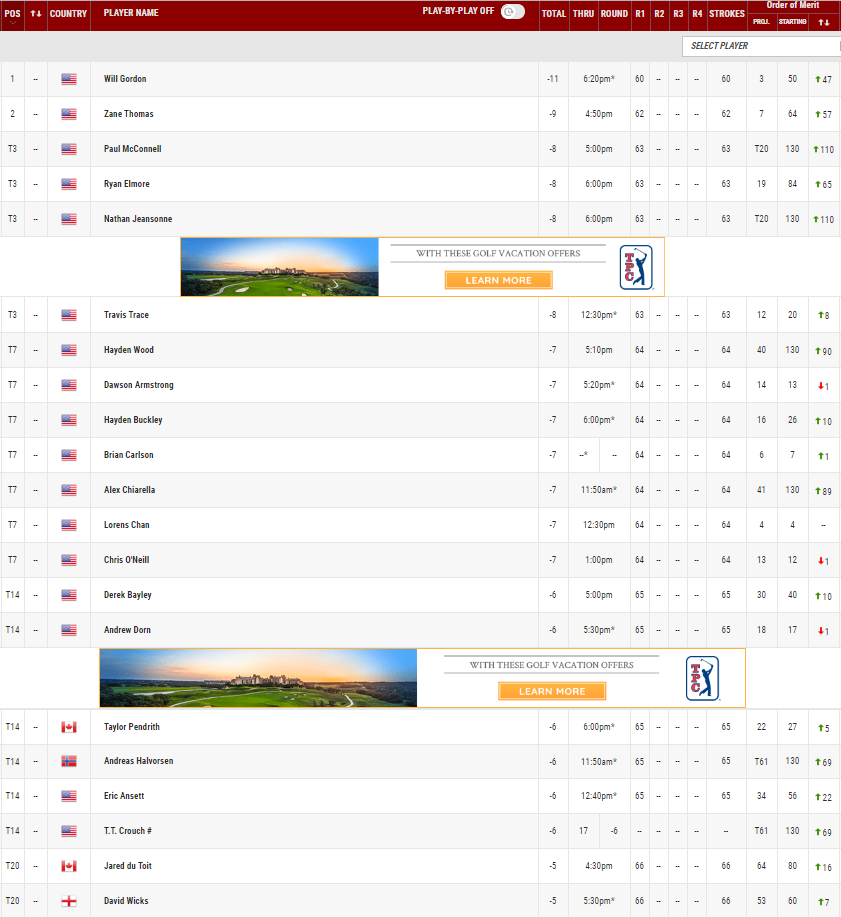841x917 pixels.
Task: Click the Canadian flag beside Taylor Pendrith
Action: tap(68, 727)
